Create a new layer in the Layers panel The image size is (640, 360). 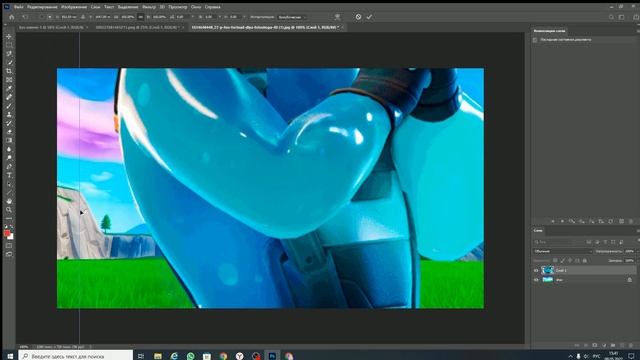point(622,345)
